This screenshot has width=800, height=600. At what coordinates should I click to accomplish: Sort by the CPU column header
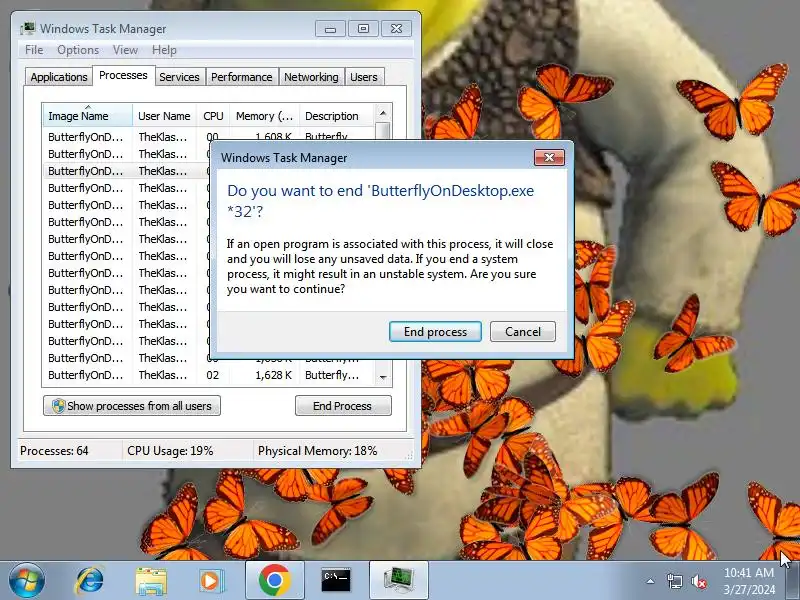(x=213, y=116)
